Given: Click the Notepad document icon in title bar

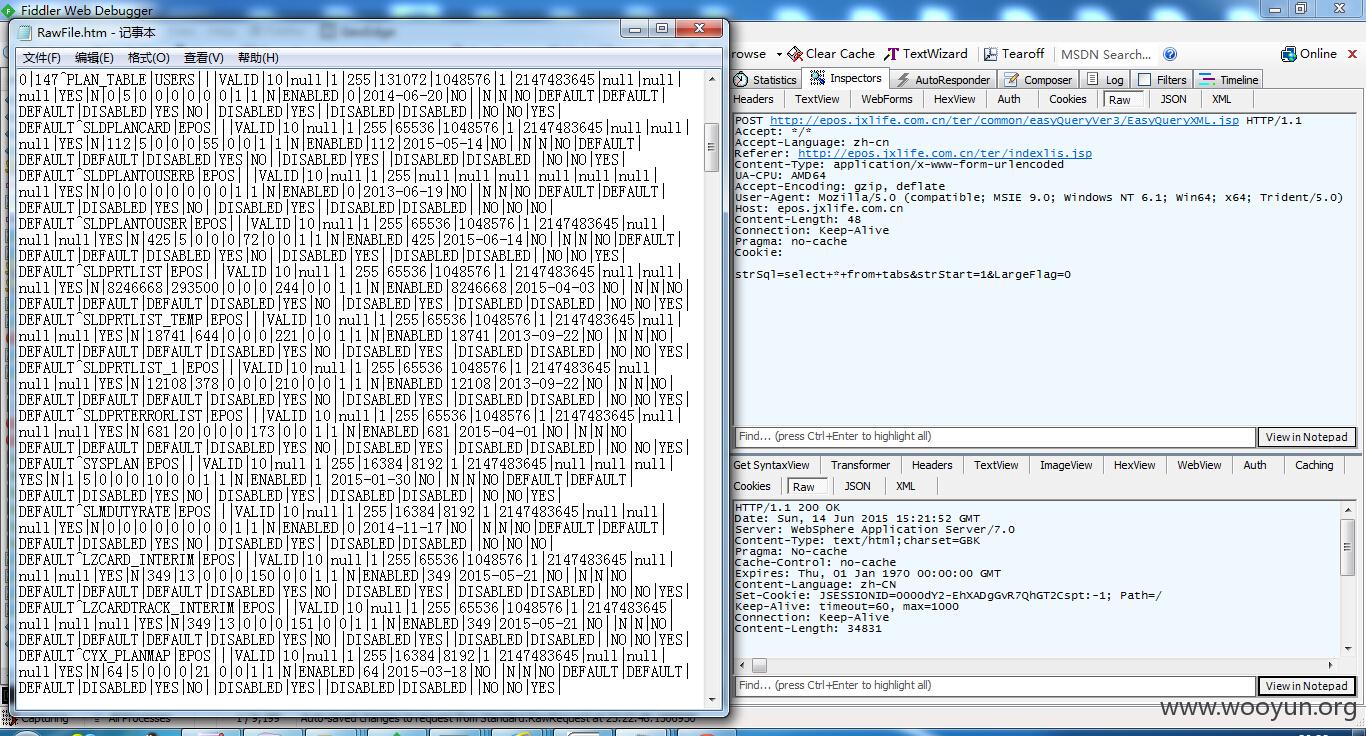Looking at the screenshot, I should (24, 31).
